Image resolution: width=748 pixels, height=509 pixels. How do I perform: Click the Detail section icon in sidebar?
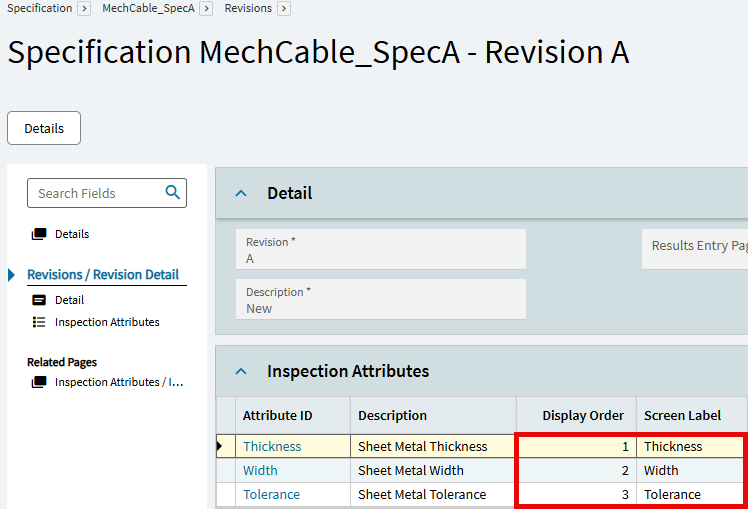point(39,300)
